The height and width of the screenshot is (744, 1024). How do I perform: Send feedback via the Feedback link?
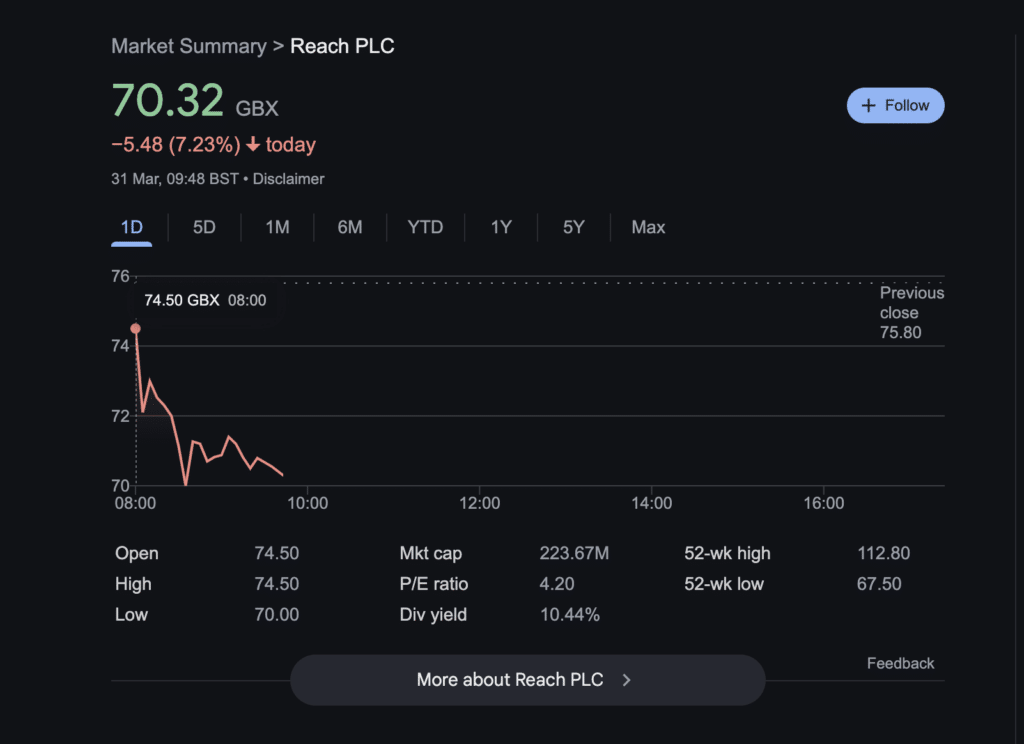tap(900, 664)
